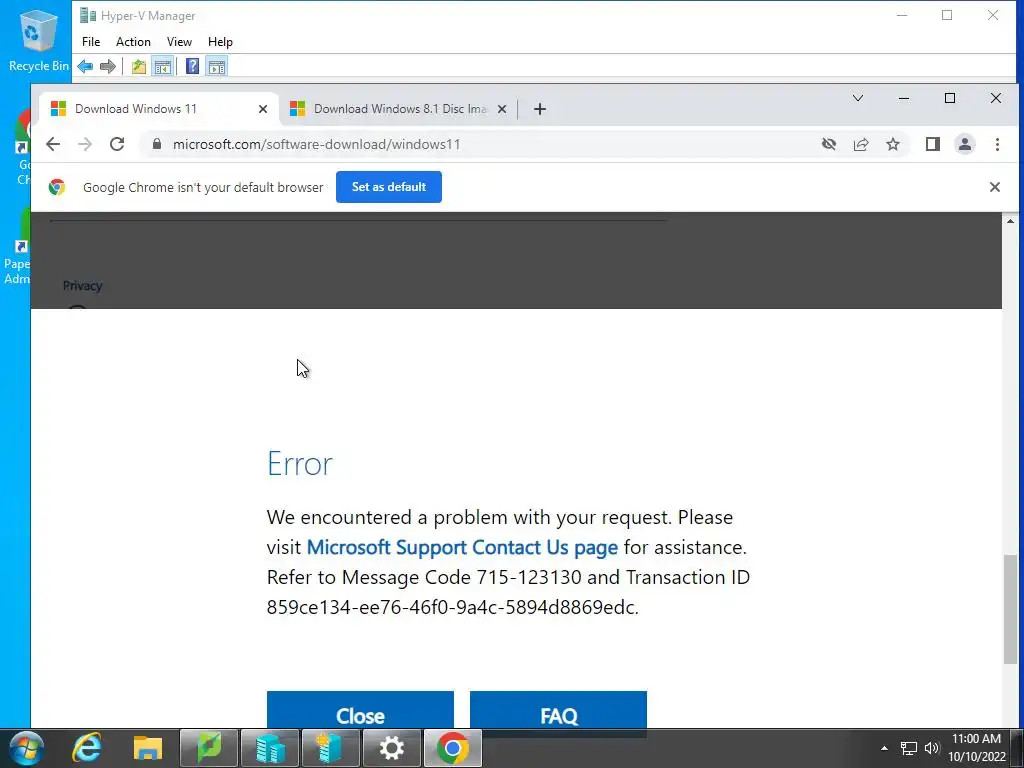This screenshot has height=768, width=1024.
Task: Click the Privacy link
Action: 82,285
